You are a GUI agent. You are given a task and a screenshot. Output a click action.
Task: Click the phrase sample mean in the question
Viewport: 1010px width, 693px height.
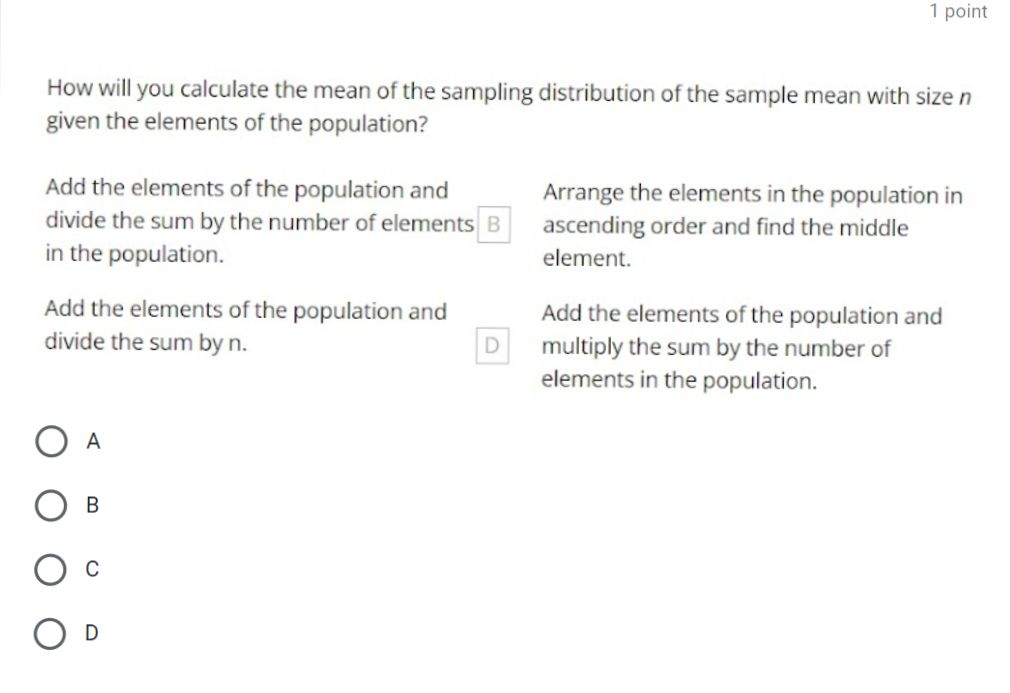click(x=795, y=92)
